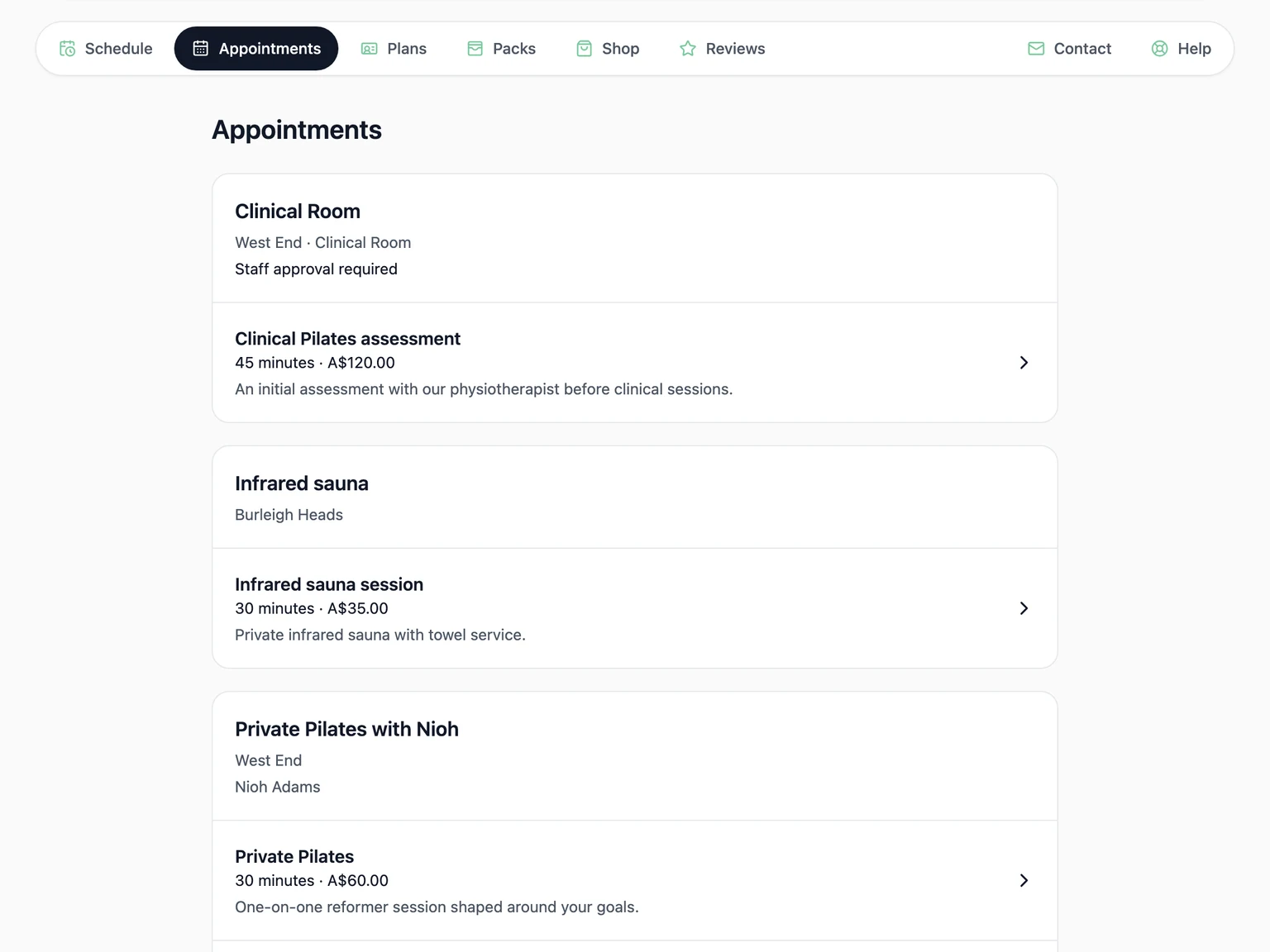Viewport: 1270px width, 952px height.
Task: Select the Reviews tab label
Action: pos(735,49)
